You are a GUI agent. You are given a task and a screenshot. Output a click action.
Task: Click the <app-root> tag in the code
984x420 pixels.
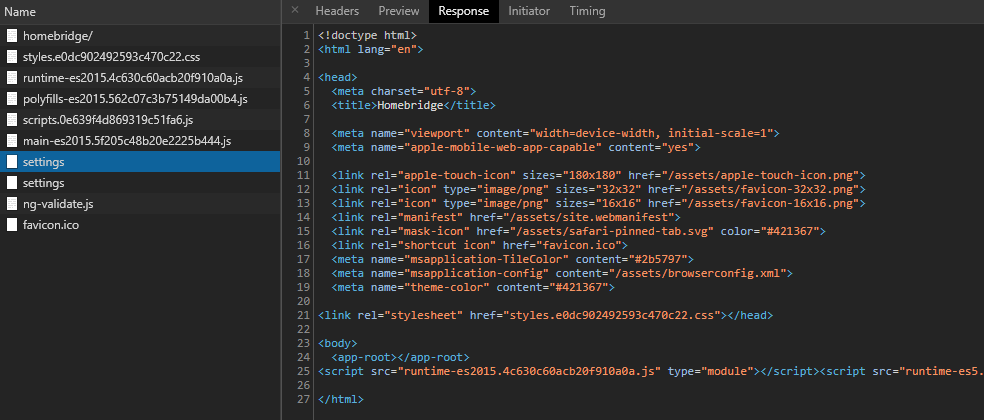(364, 357)
